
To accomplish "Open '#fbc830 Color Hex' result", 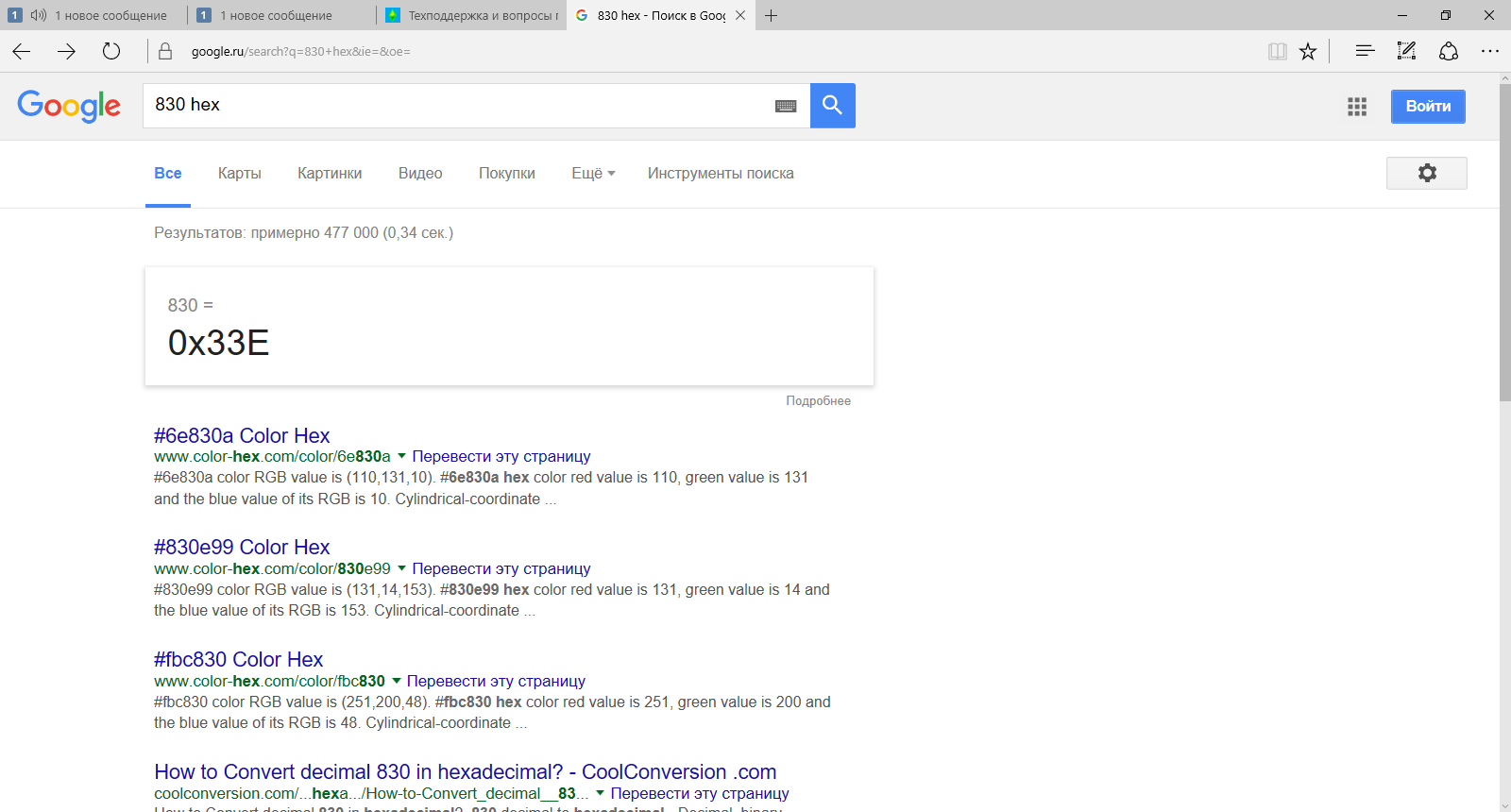I will tap(239, 659).
